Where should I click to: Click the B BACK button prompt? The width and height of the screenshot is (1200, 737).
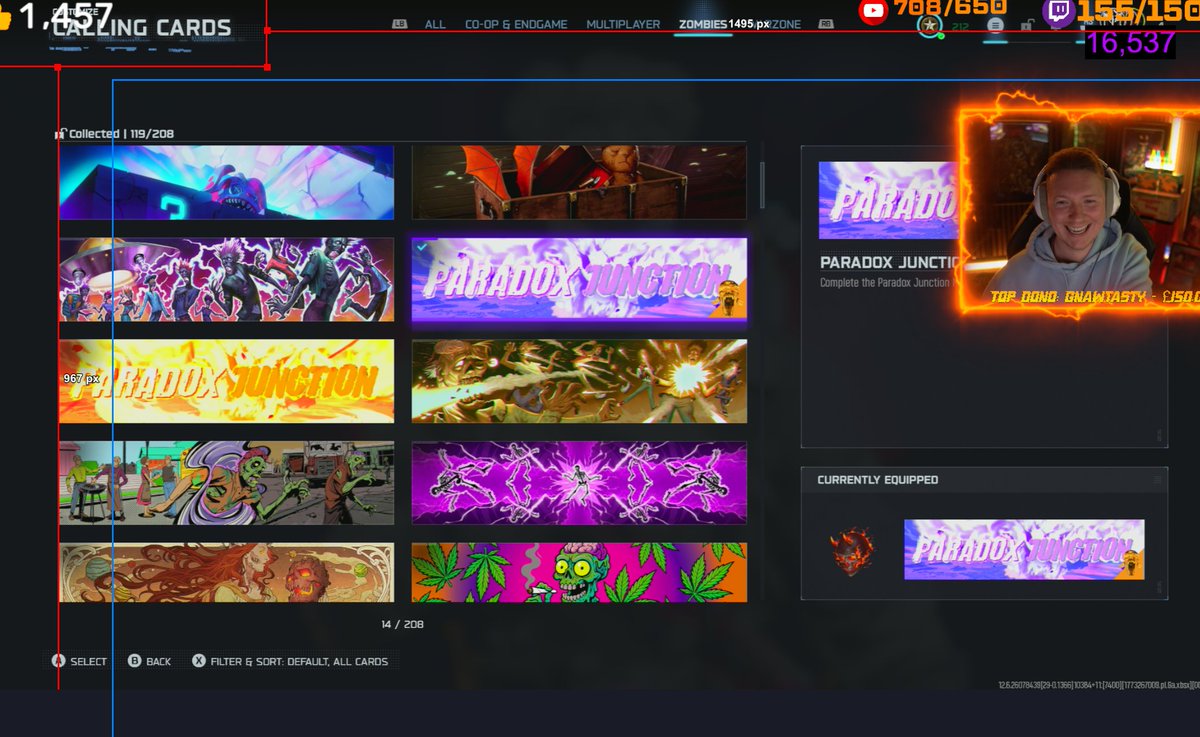[150, 661]
